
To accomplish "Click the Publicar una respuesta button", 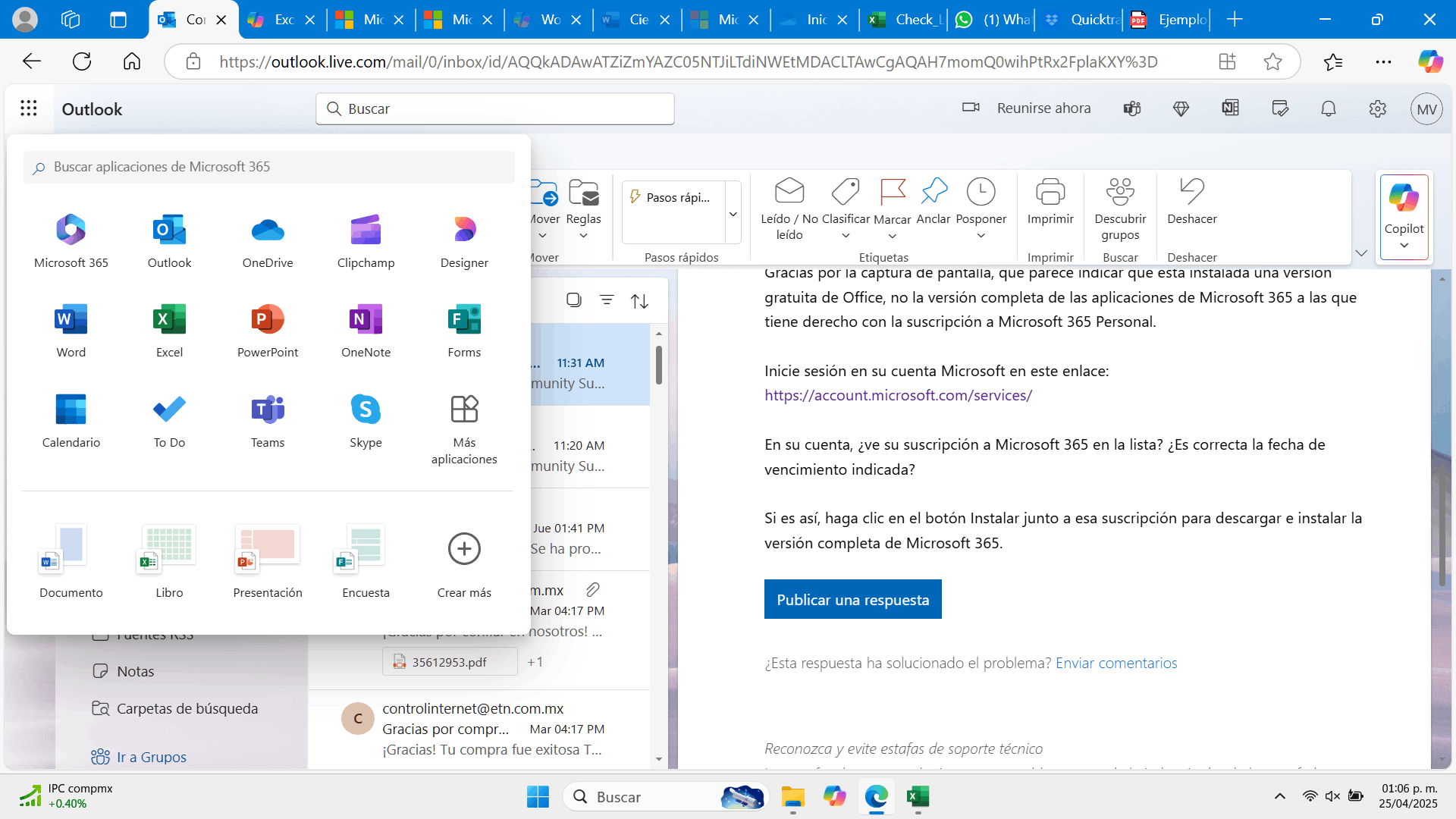I will click(852, 599).
